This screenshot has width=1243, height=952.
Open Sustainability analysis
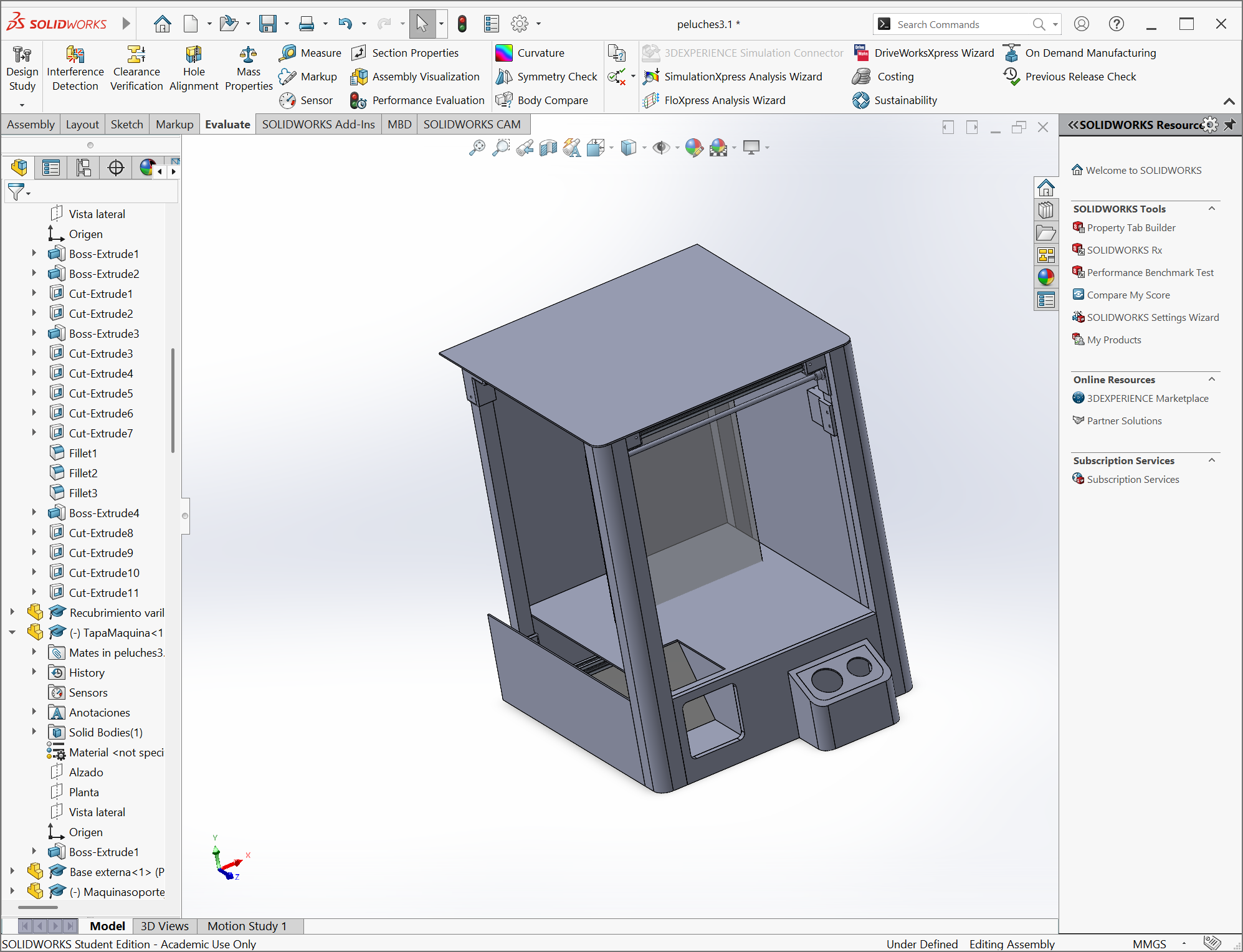pyautogui.click(x=895, y=100)
